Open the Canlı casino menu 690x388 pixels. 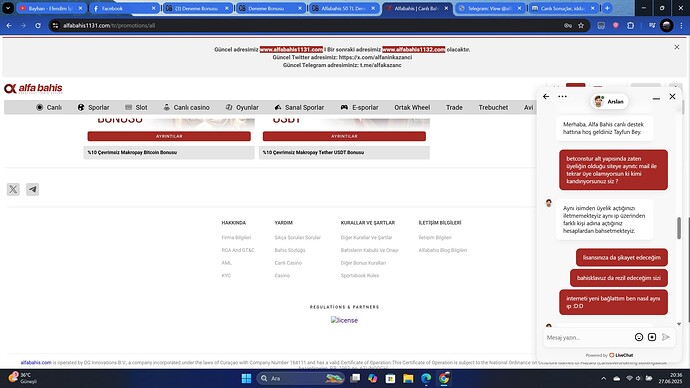[186, 107]
